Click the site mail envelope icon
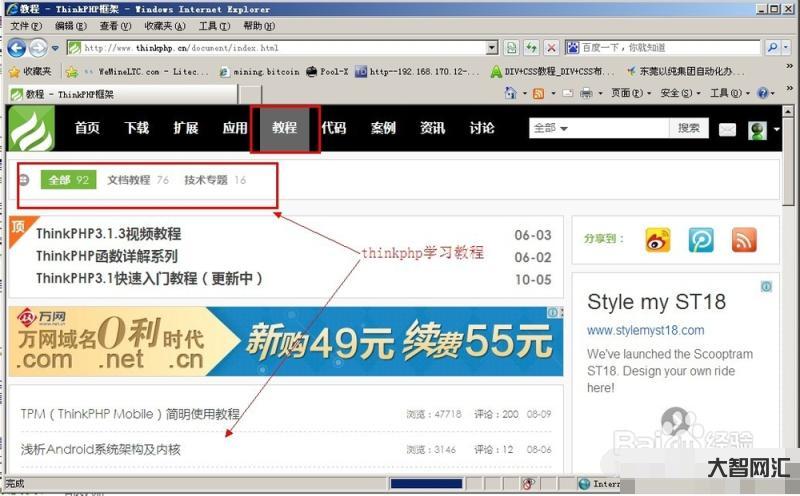 [x=727, y=130]
